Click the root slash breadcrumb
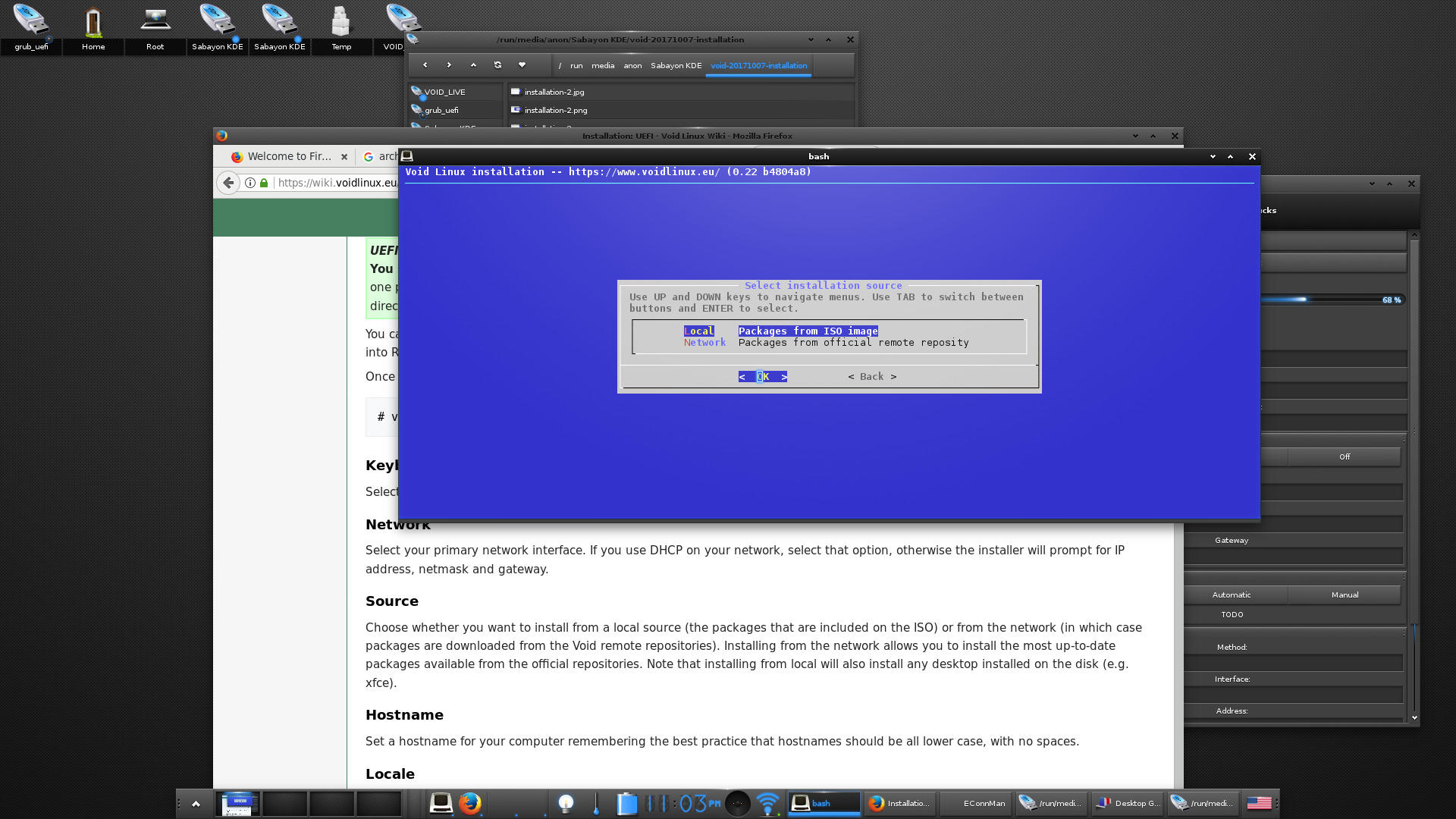 click(560, 66)
